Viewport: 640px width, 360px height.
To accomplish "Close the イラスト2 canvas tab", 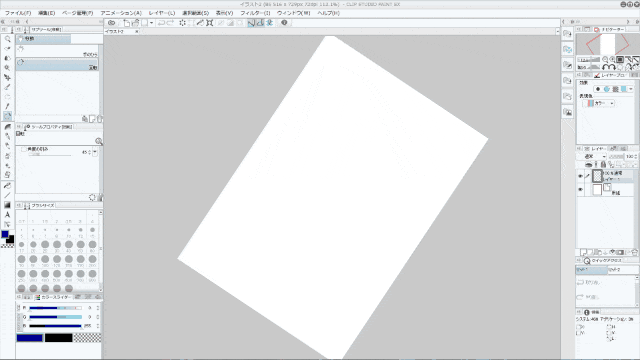I will point(137,31).
